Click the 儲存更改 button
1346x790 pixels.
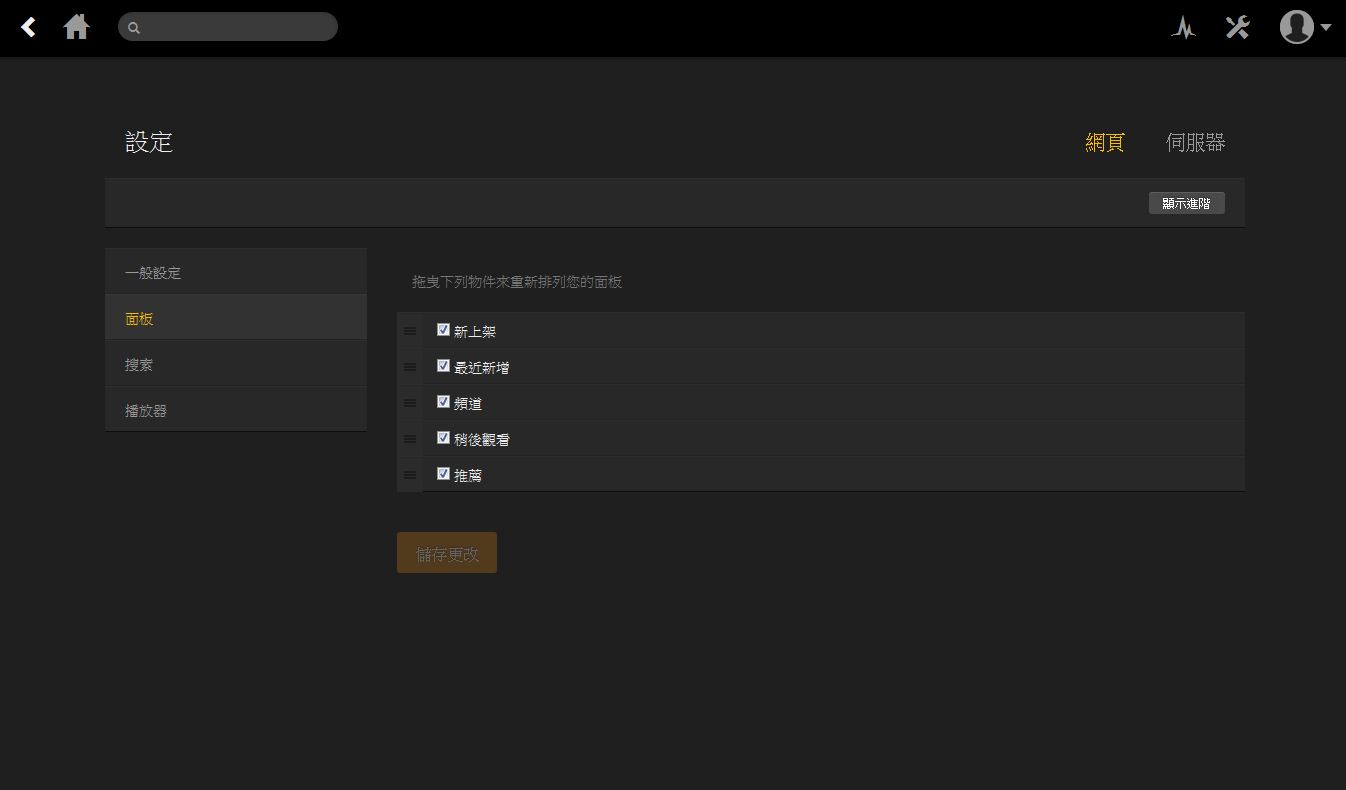click(x=447, y=553)
